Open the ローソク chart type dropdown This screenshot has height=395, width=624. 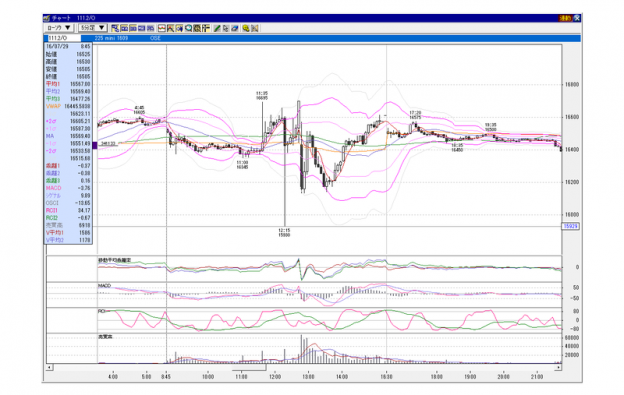58,28
